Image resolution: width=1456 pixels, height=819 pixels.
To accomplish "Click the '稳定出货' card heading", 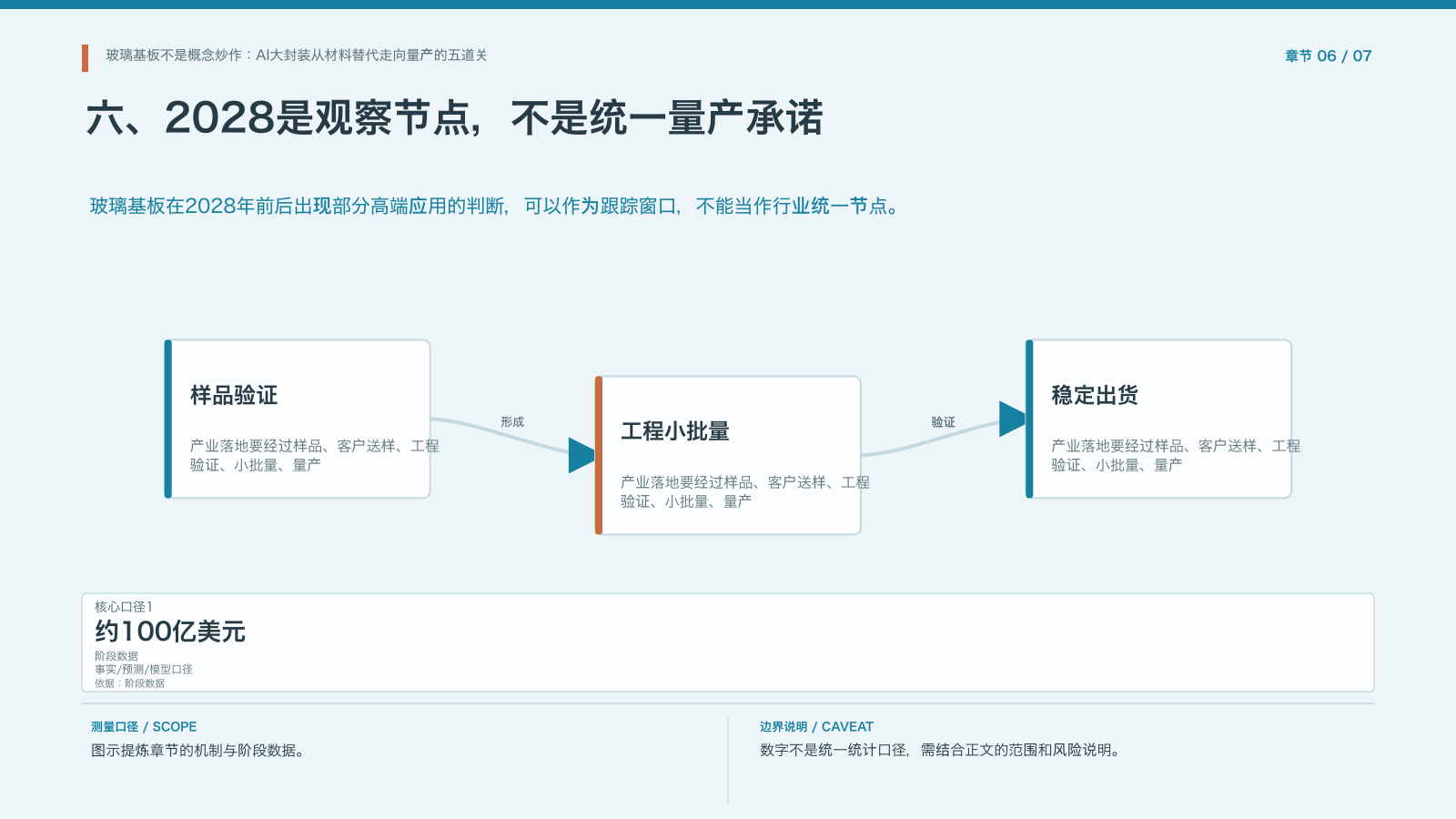I will click(x=1095, y=395).
